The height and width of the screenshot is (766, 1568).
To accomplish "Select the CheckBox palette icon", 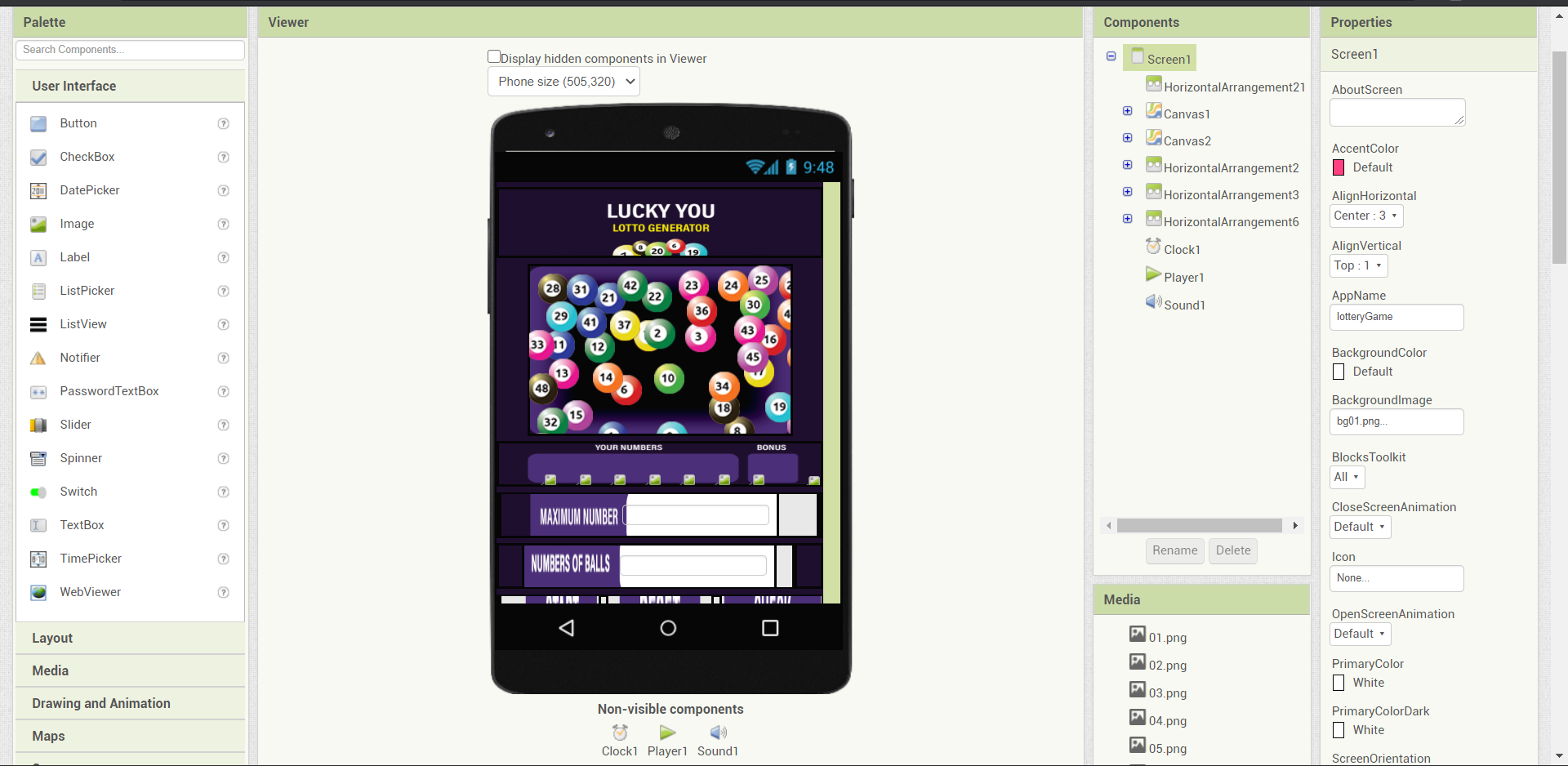I will coord(38,158).
